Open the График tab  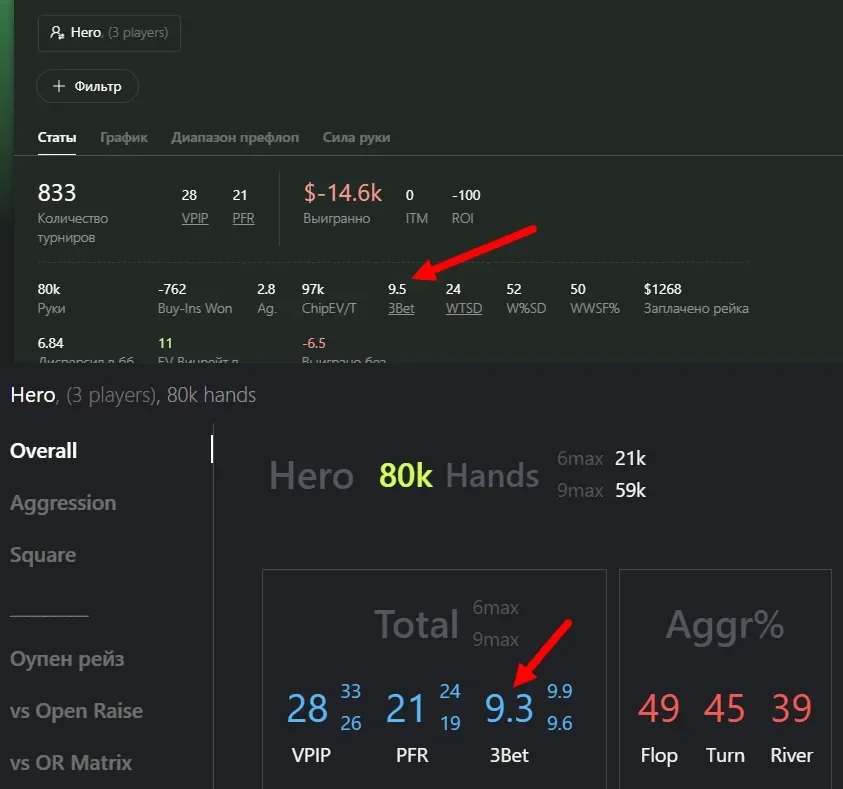coord(124,137)
